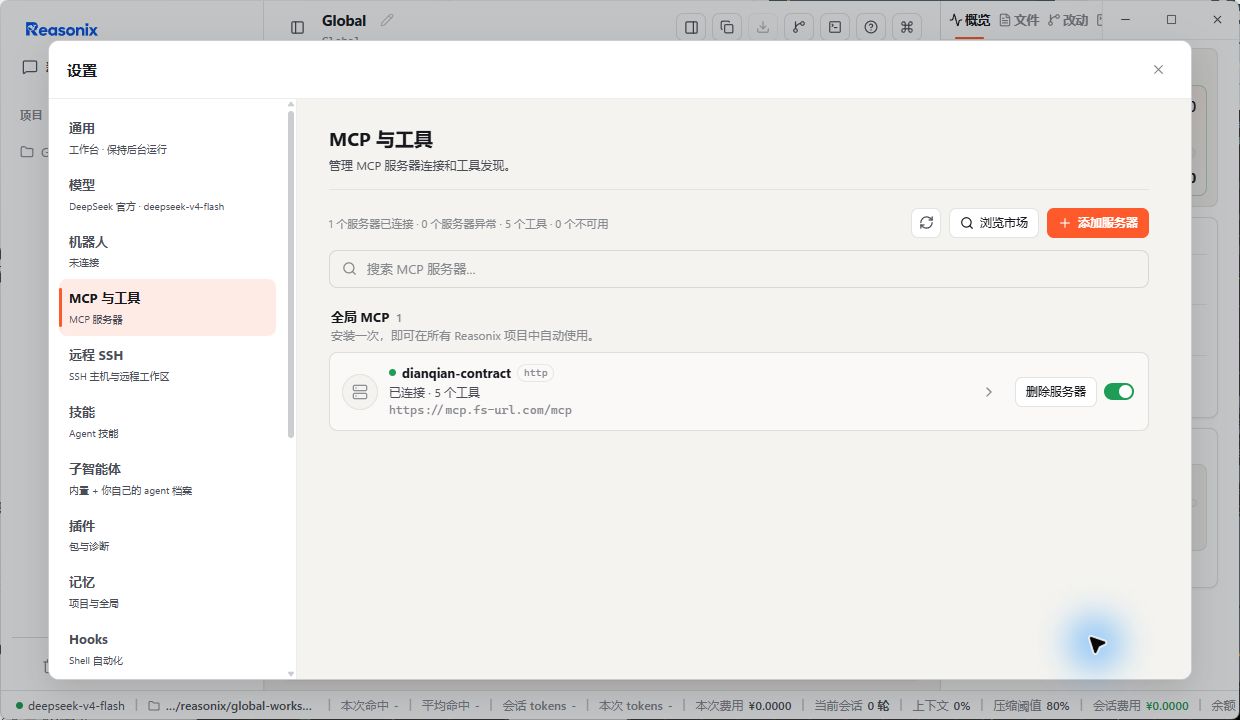This screenshot has height=720, width=1240.
Task: Click the dianqian-contract server name
Action: (x=456, y=373)
